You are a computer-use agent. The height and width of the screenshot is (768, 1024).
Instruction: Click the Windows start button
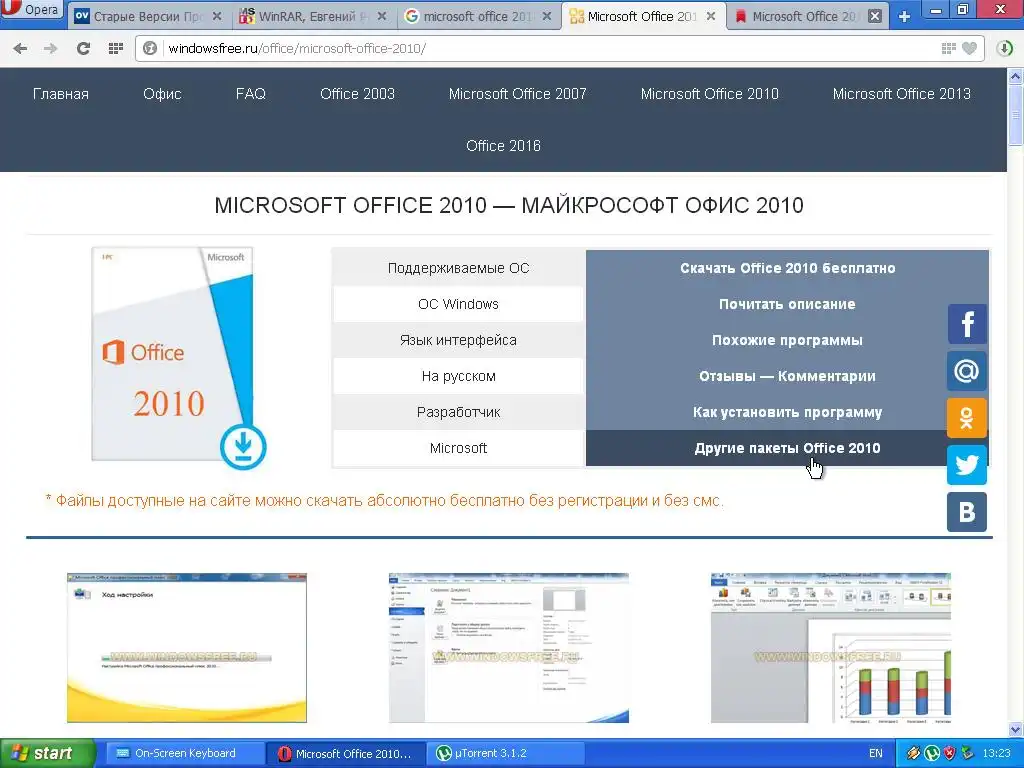tap(48, 754)
